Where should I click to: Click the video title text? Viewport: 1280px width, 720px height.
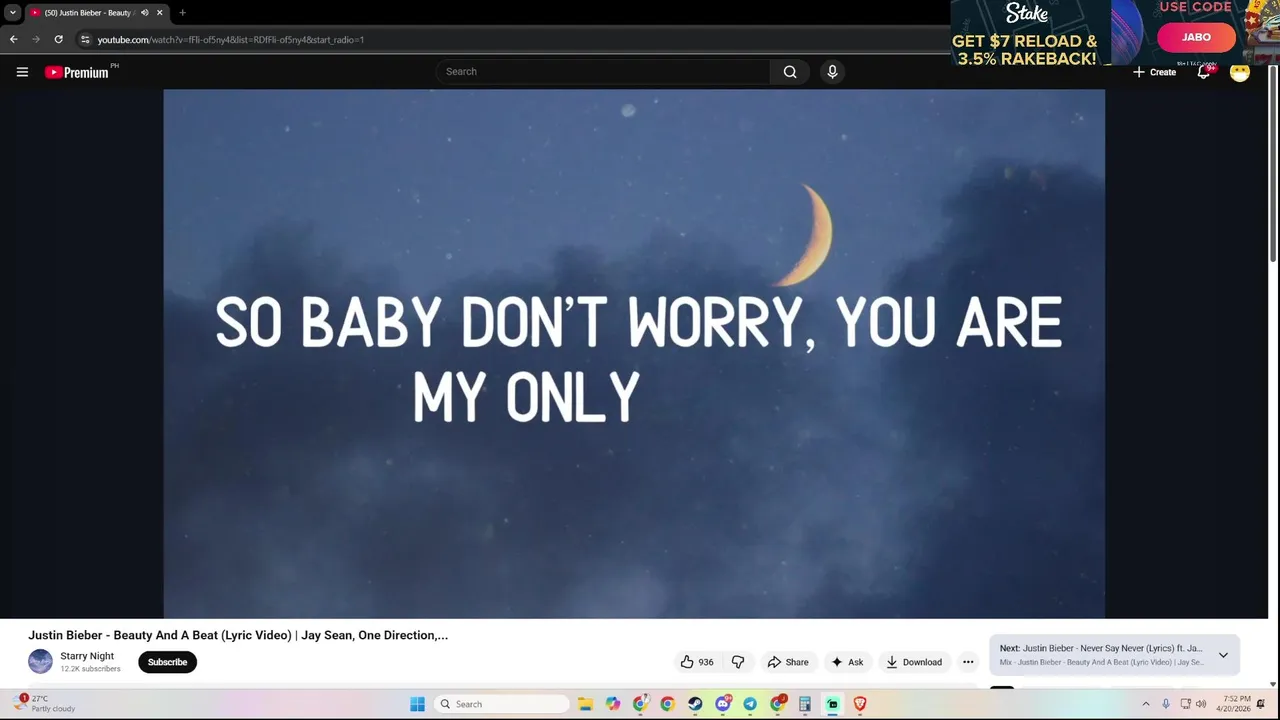(238, 635)
